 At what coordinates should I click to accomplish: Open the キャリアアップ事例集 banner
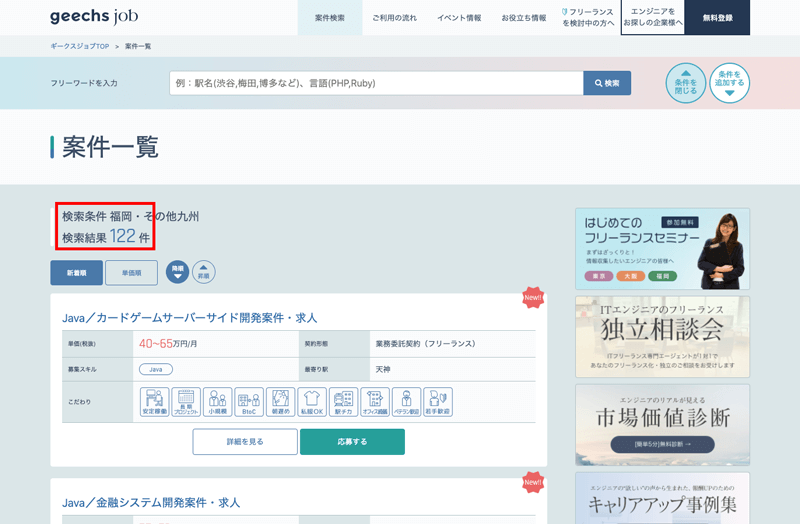point(662,498)
